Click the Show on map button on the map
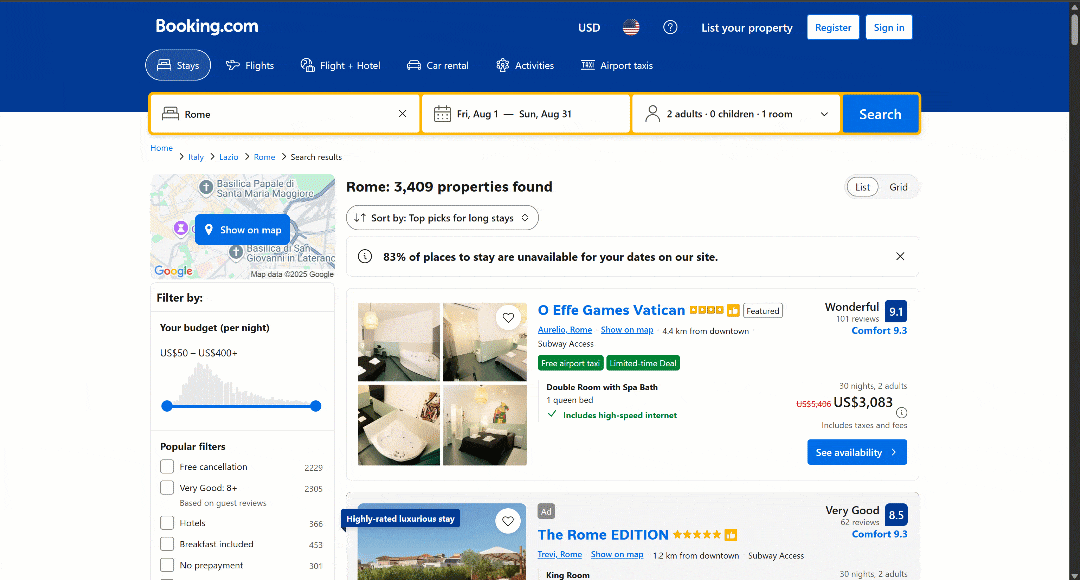 242,229
